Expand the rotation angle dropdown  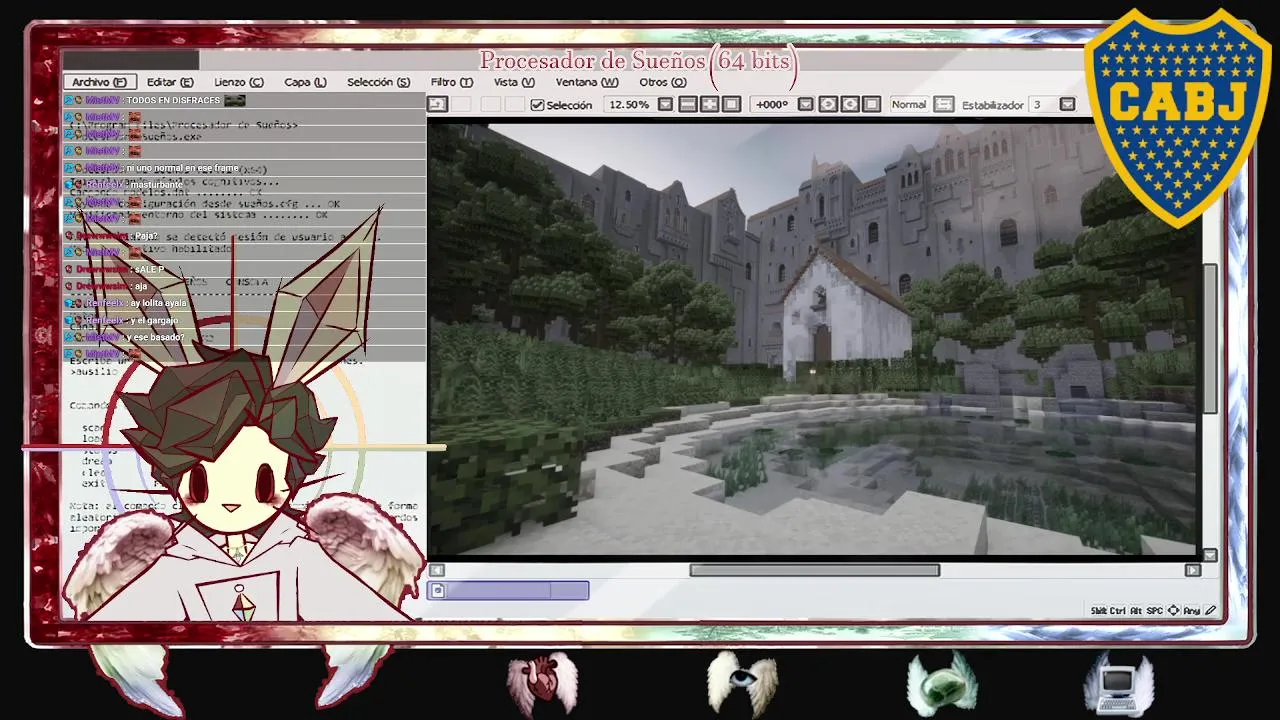pyautogui.click(x=805, y=105)
